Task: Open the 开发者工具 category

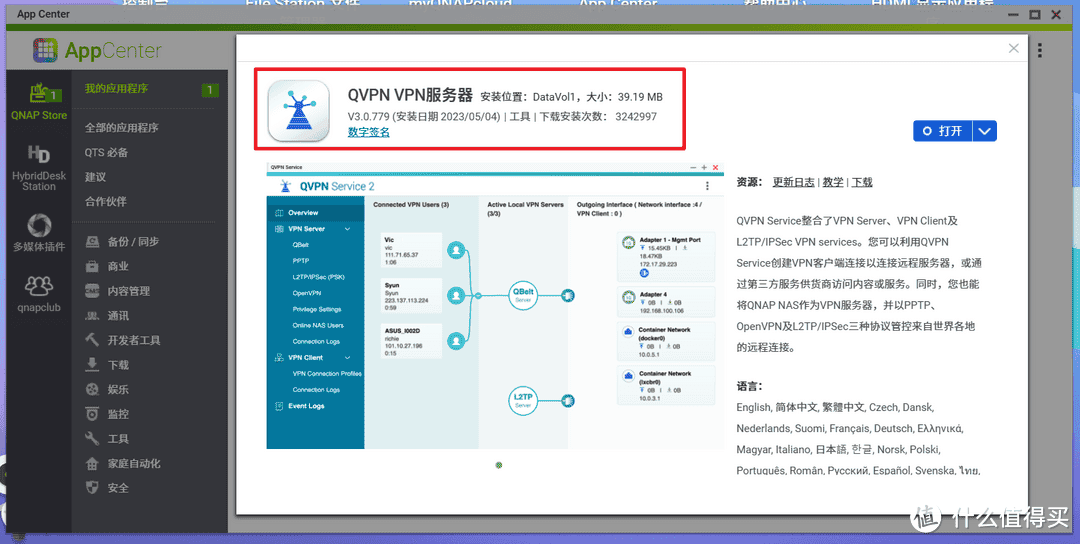Action: [x=123, y=340]
